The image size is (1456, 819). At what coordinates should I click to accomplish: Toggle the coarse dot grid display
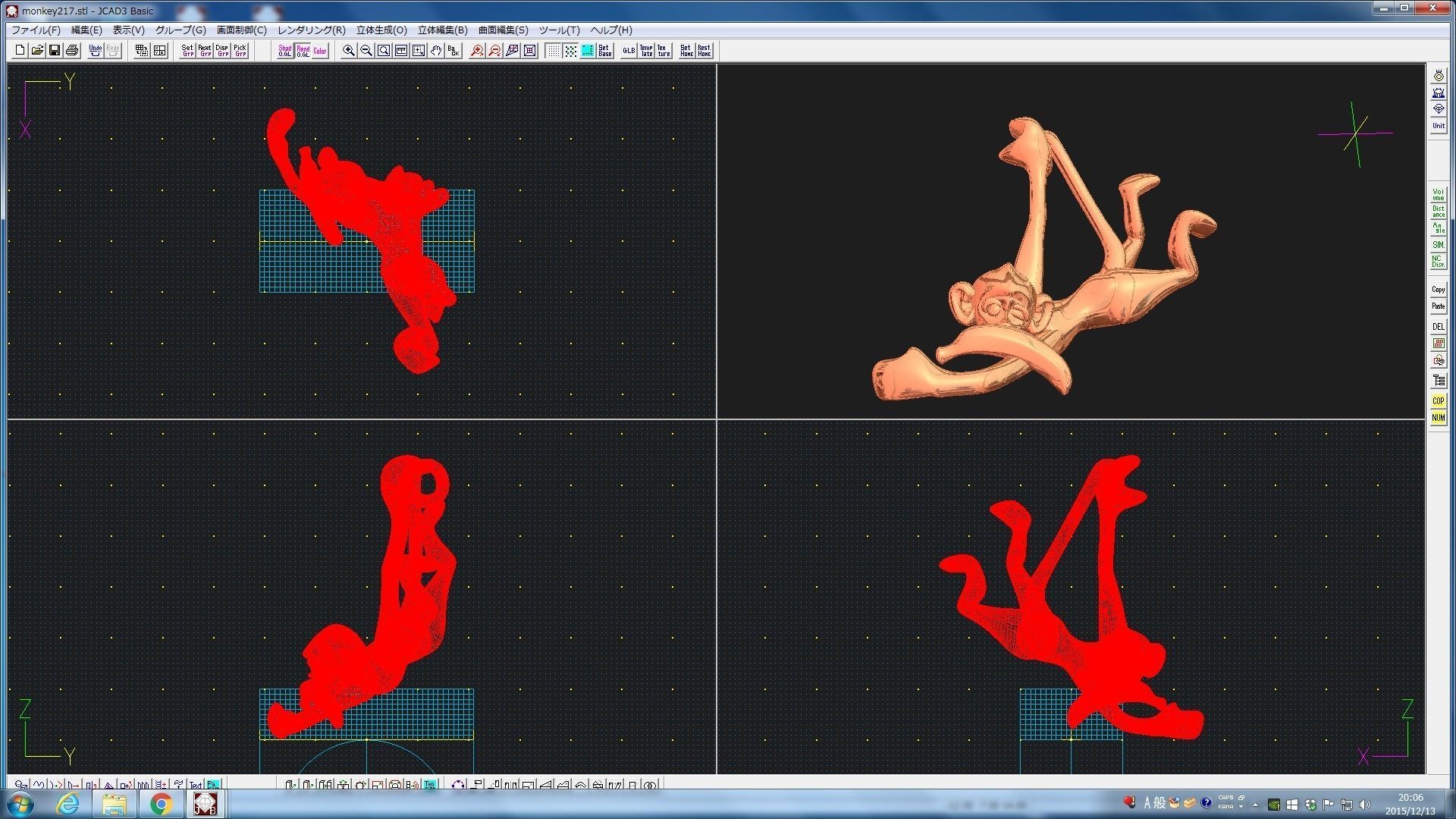[570, 51]
